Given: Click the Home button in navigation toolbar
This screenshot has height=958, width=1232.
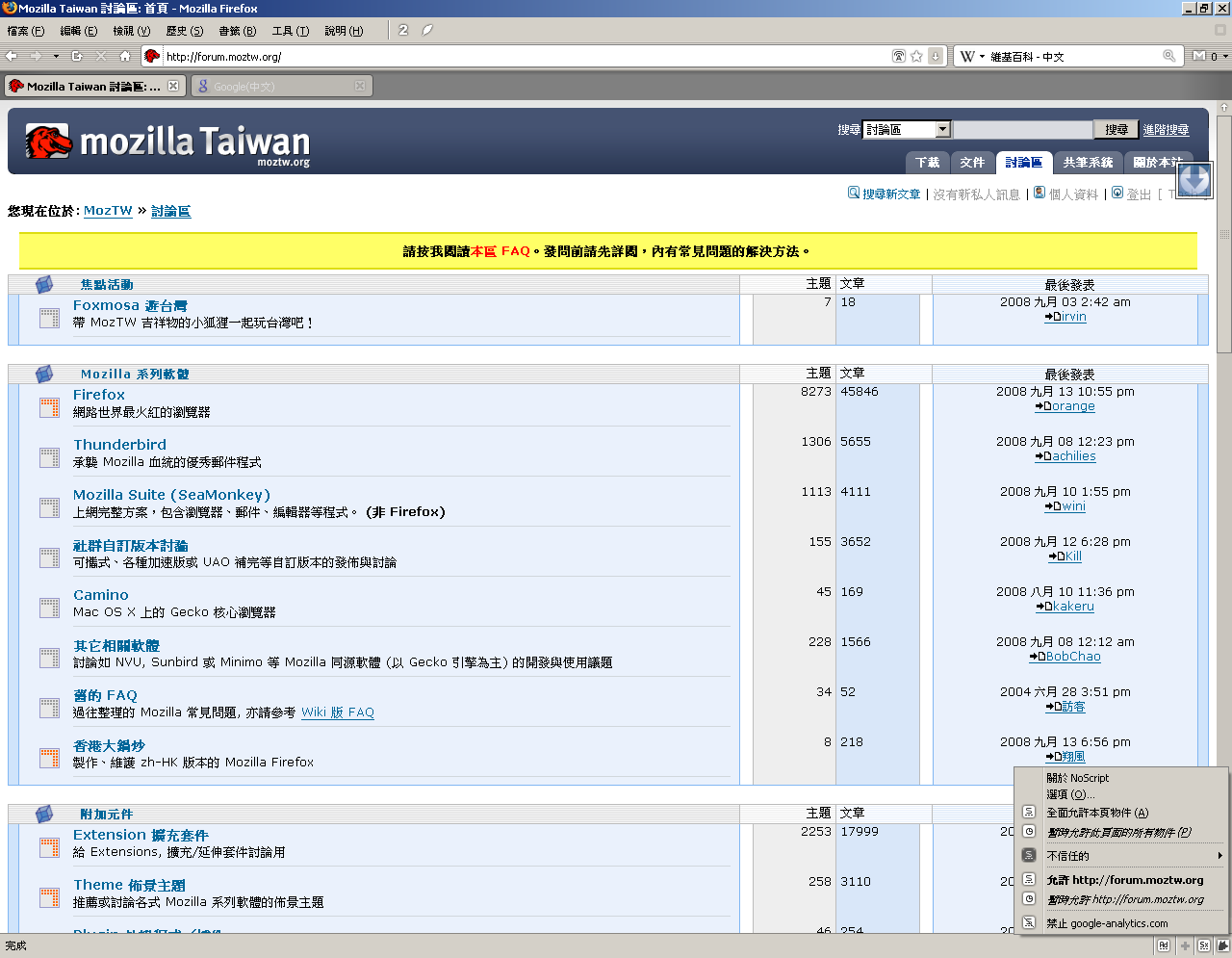Looking at the screenshot, I should tap(122, 56).
